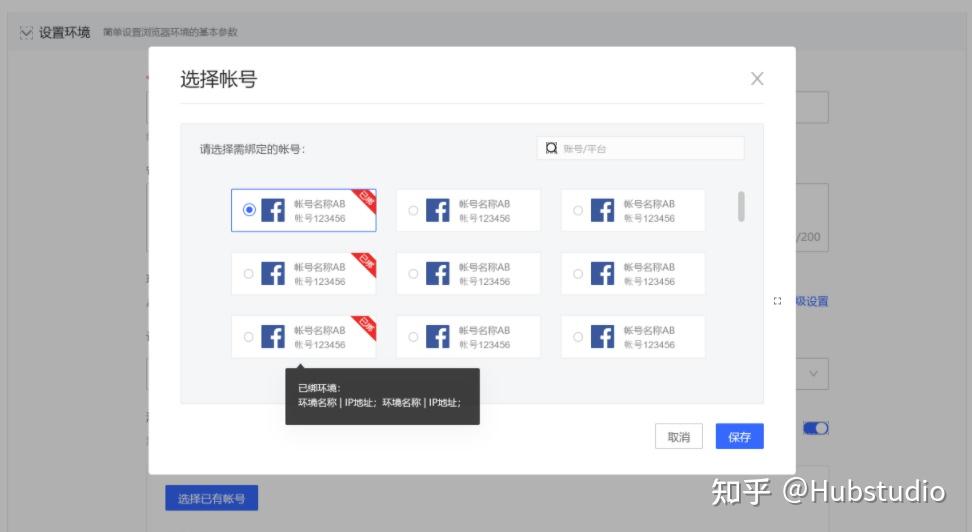The height and width of the screenshot is (532, 972).
Task: Click 选择已有帐号 button behind the dialog
Action: (x=211, y=498)
